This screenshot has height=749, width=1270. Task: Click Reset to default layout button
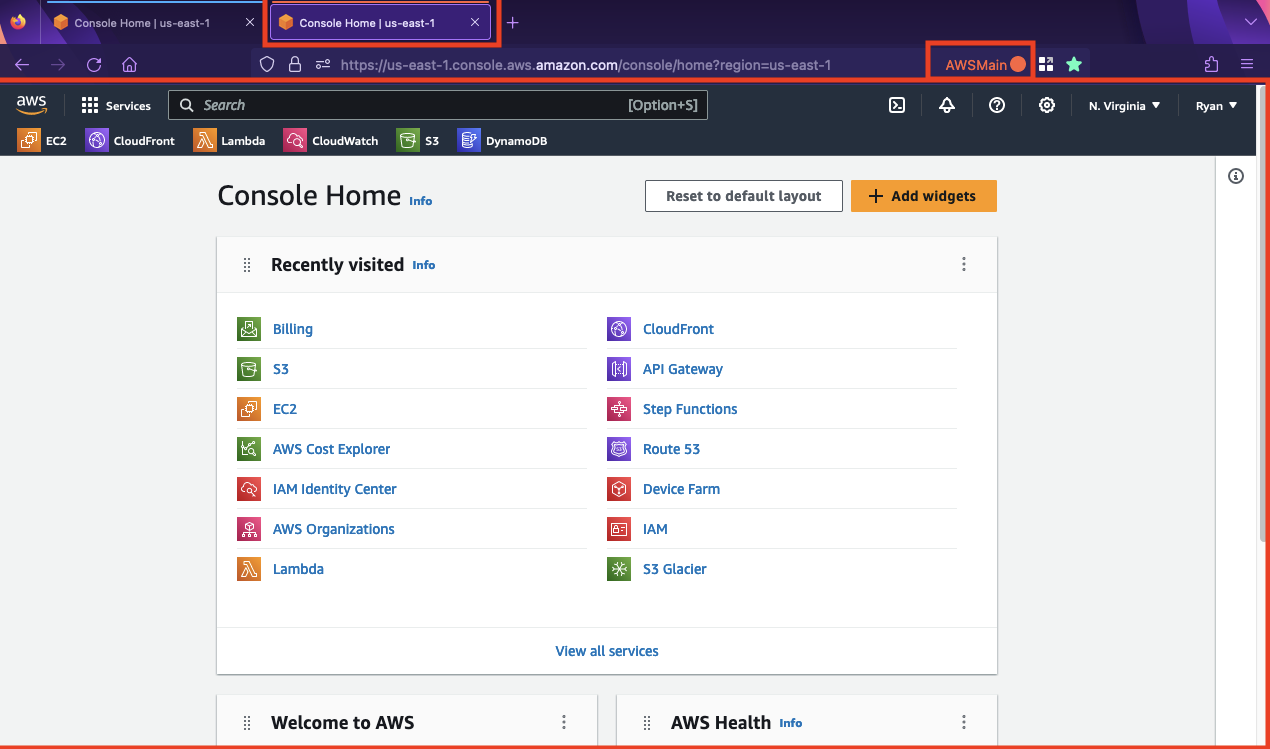tap(744, 196)
